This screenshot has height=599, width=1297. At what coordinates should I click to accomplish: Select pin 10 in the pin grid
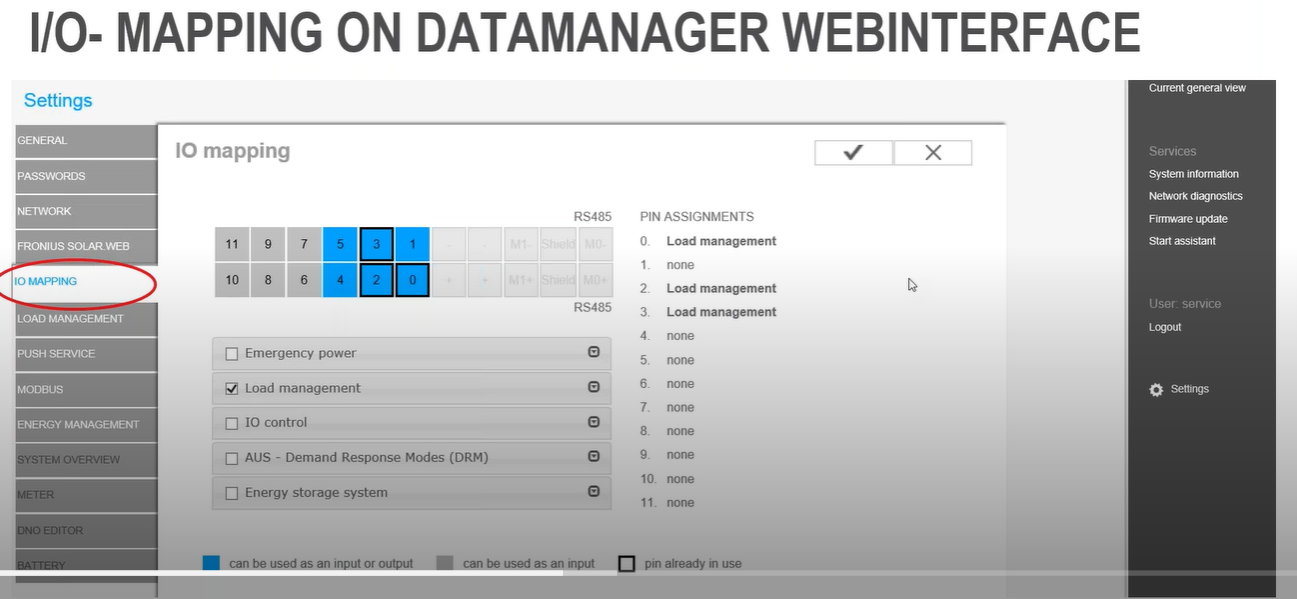[x=232, y=280]
